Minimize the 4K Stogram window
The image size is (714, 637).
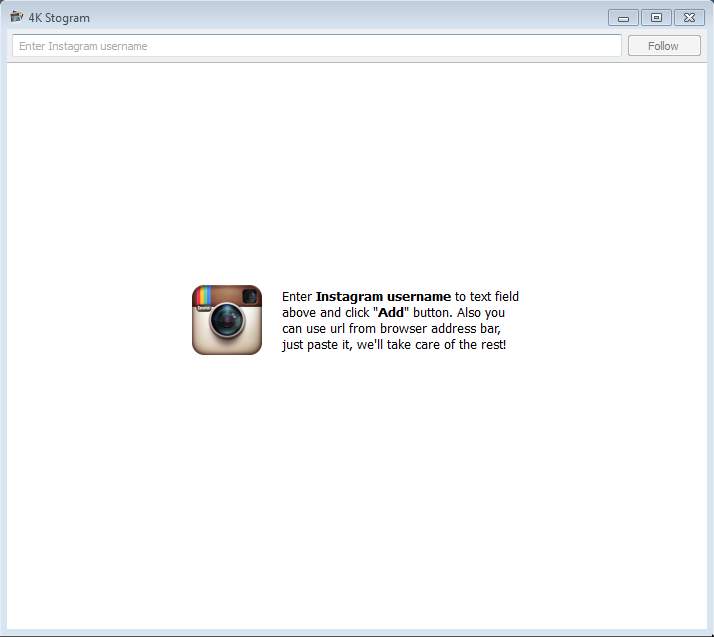coord(623,18)
